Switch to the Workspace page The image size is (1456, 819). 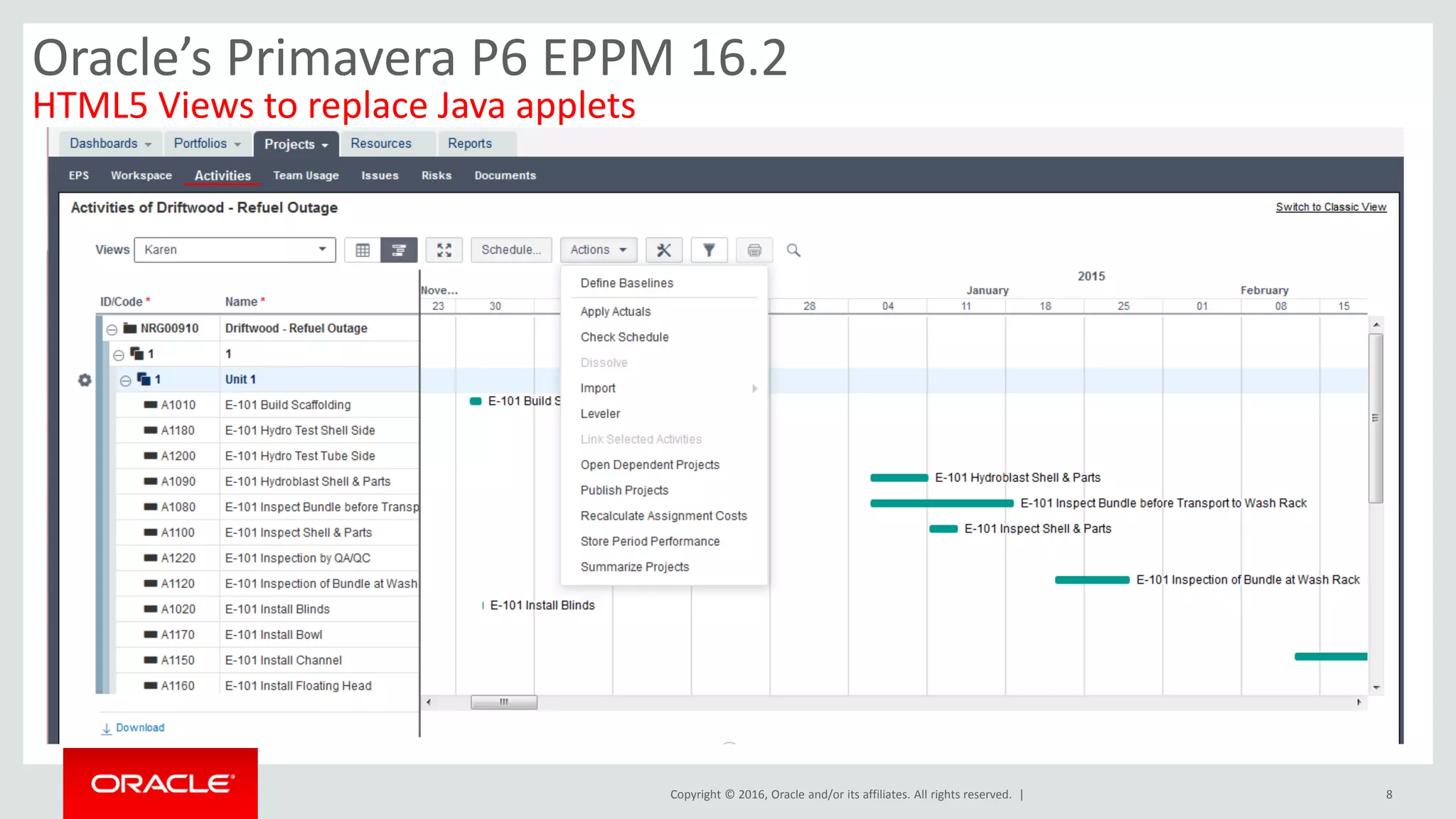tap(141, 176)
